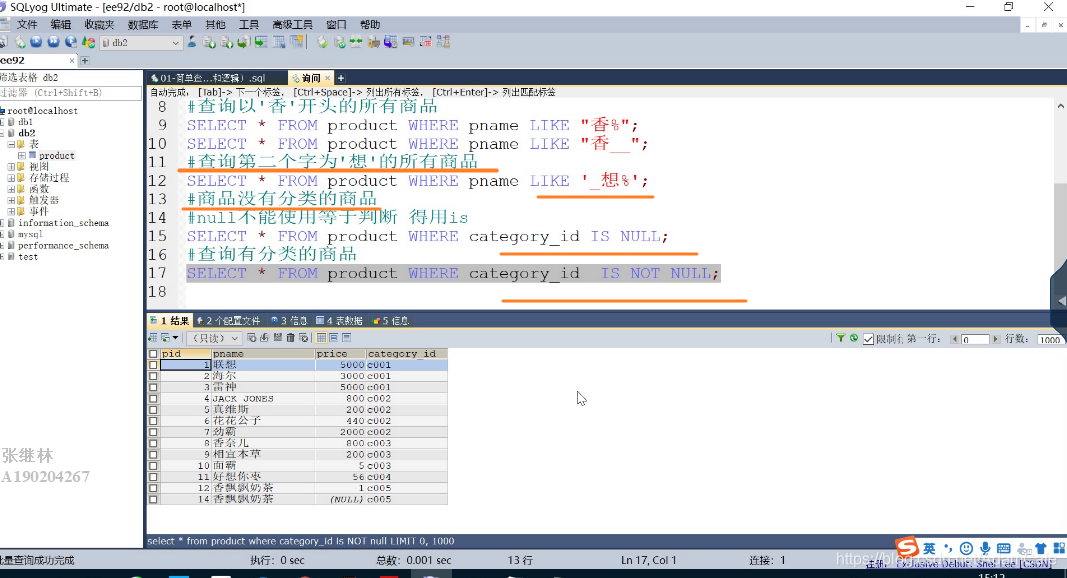Switch to form view icon in results

click(x=333, y=338)
